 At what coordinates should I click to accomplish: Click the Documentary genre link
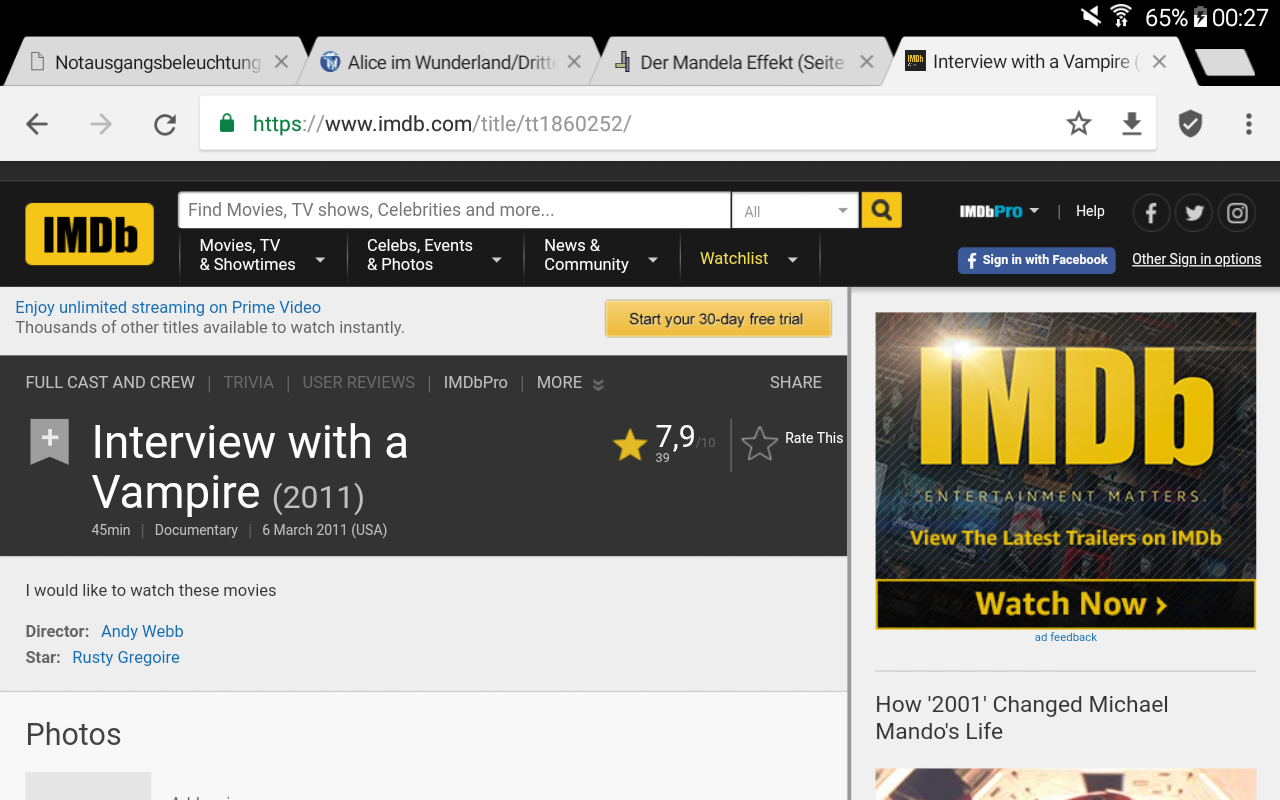(196, 530)
